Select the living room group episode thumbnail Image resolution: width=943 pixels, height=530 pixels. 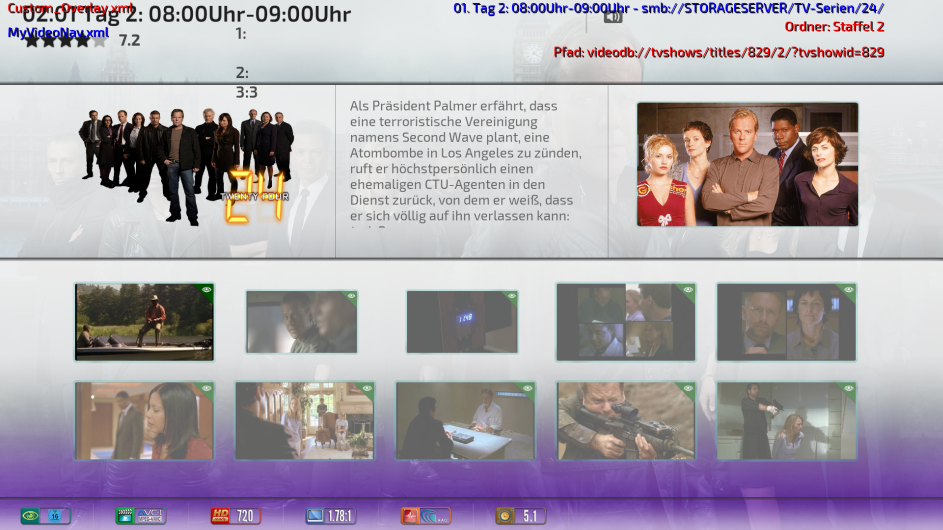point(305,421)
